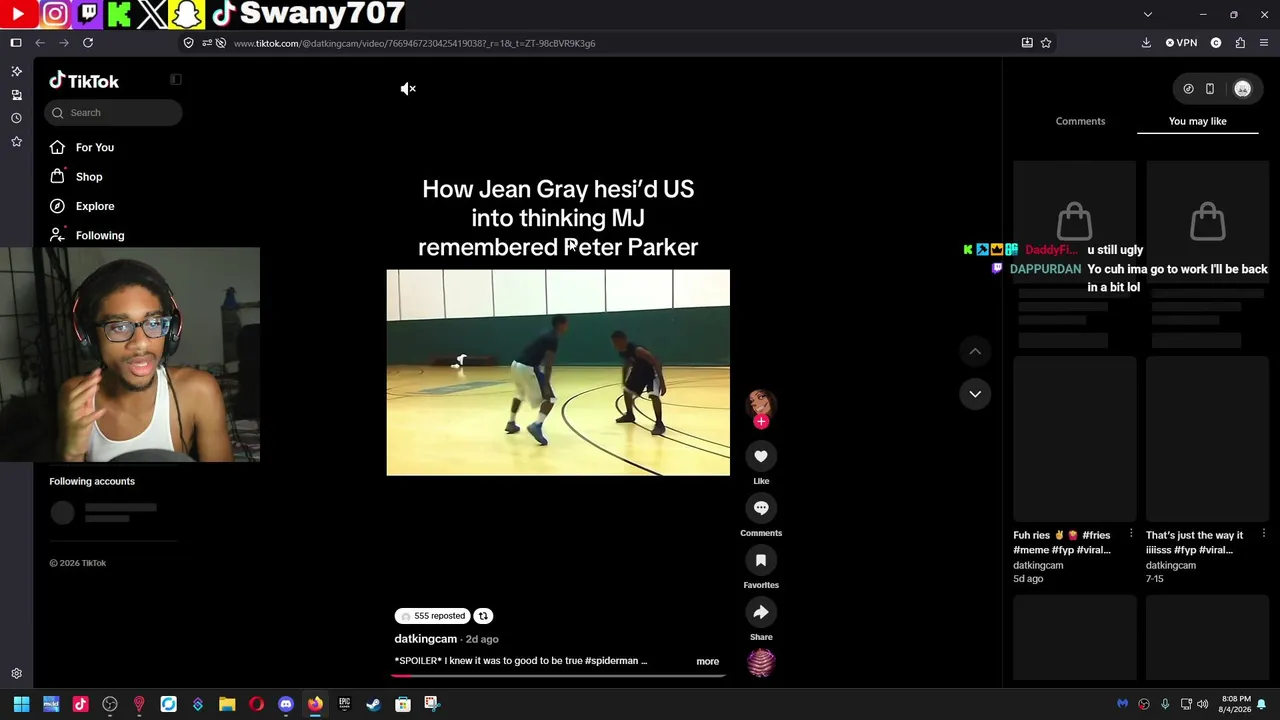Open the TikTok coin icon in top pill
The width and height of the screenshot is (1280, 720).
1188,89
